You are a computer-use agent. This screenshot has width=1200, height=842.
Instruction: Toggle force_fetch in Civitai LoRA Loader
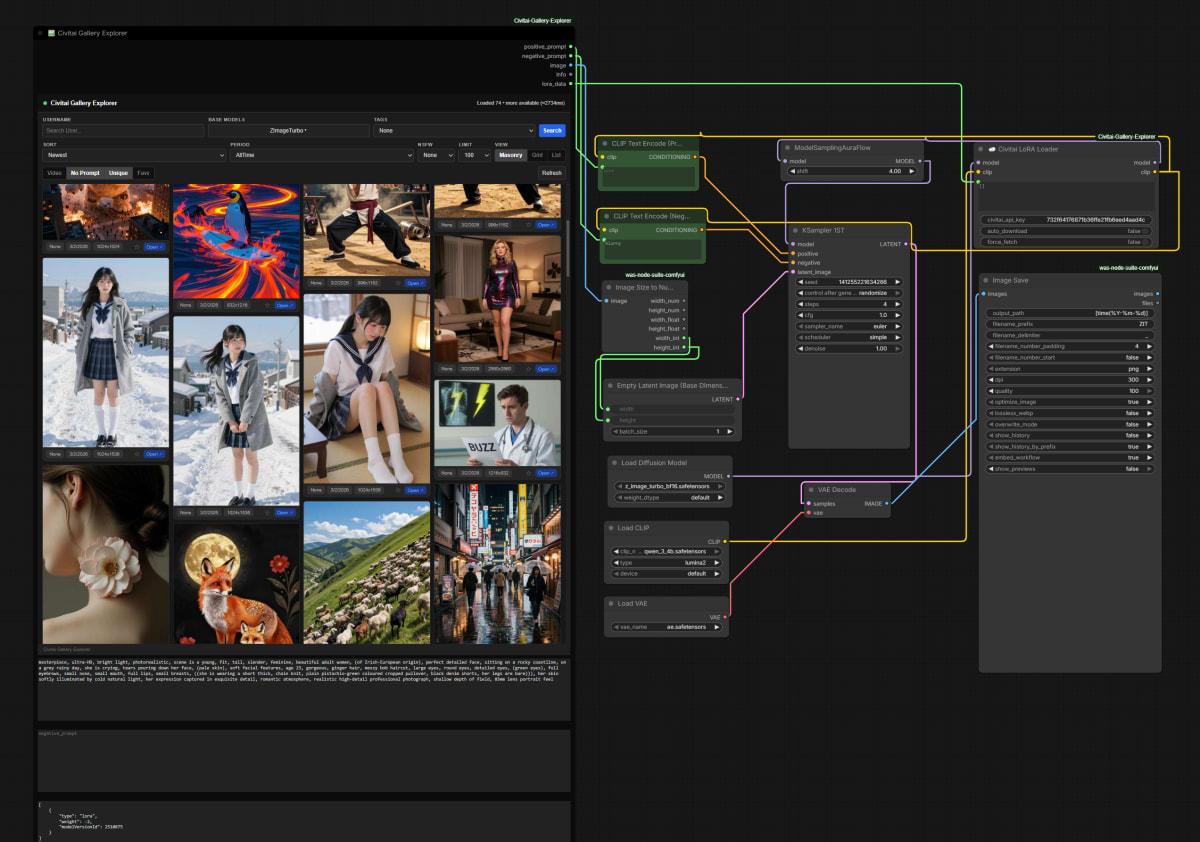click(x=1066, y=242)
